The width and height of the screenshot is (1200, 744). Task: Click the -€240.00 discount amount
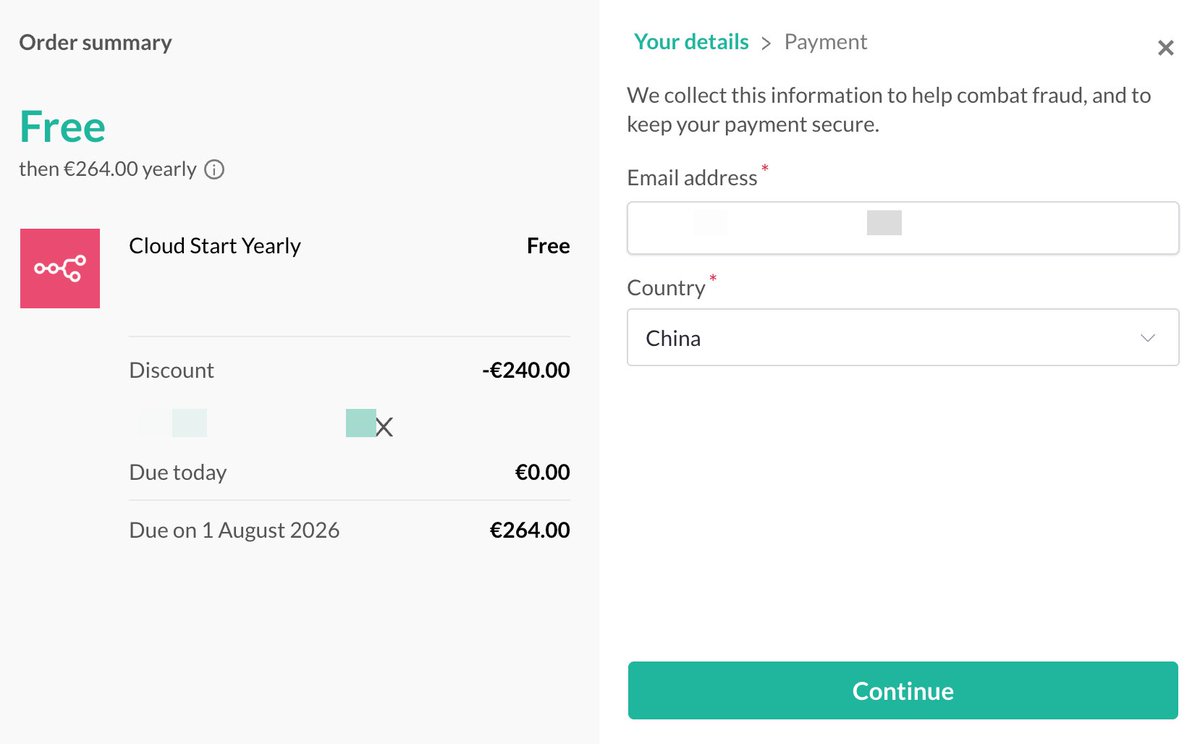click(526, 370)
